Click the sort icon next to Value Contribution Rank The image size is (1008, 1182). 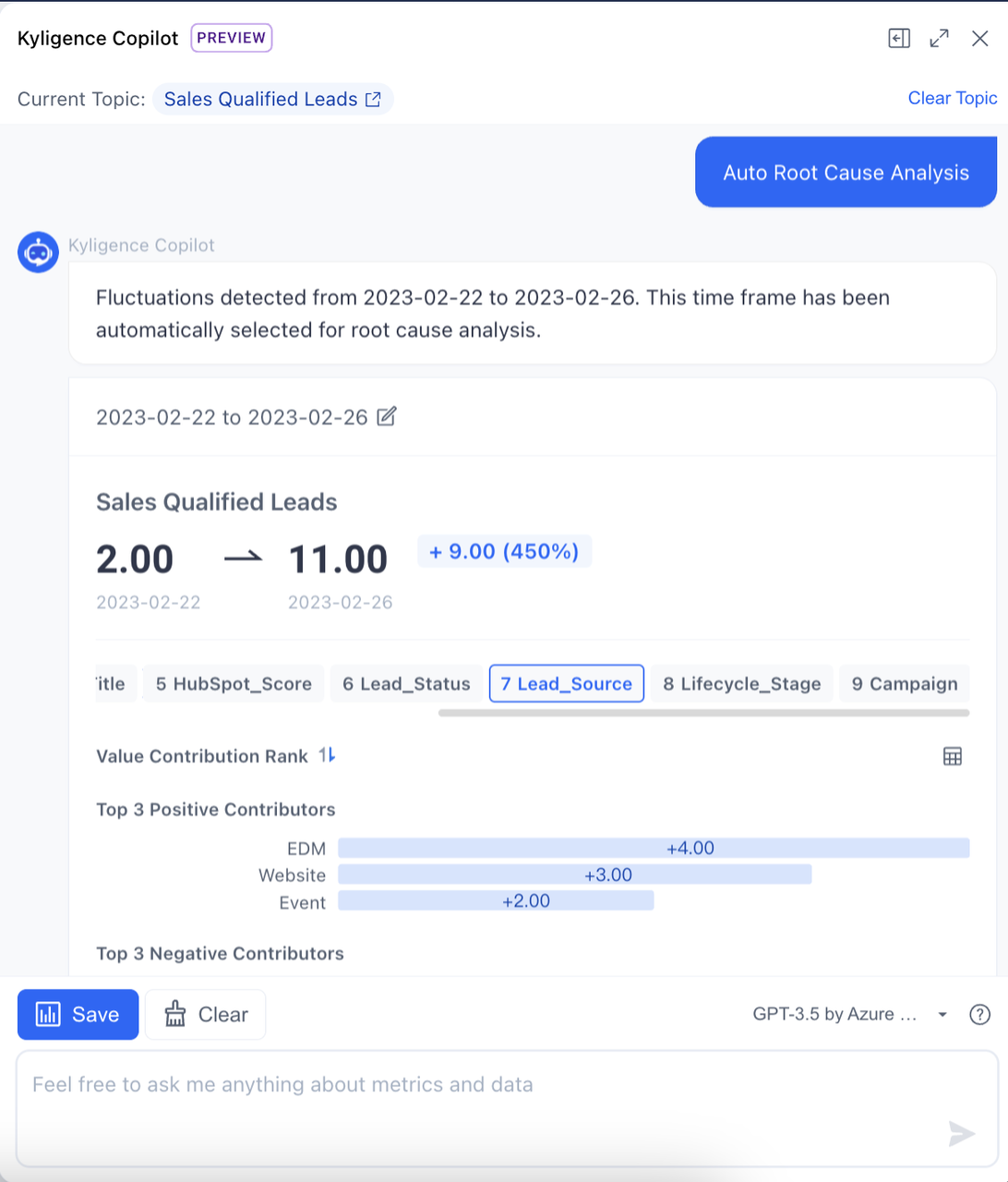pos(325,755)
